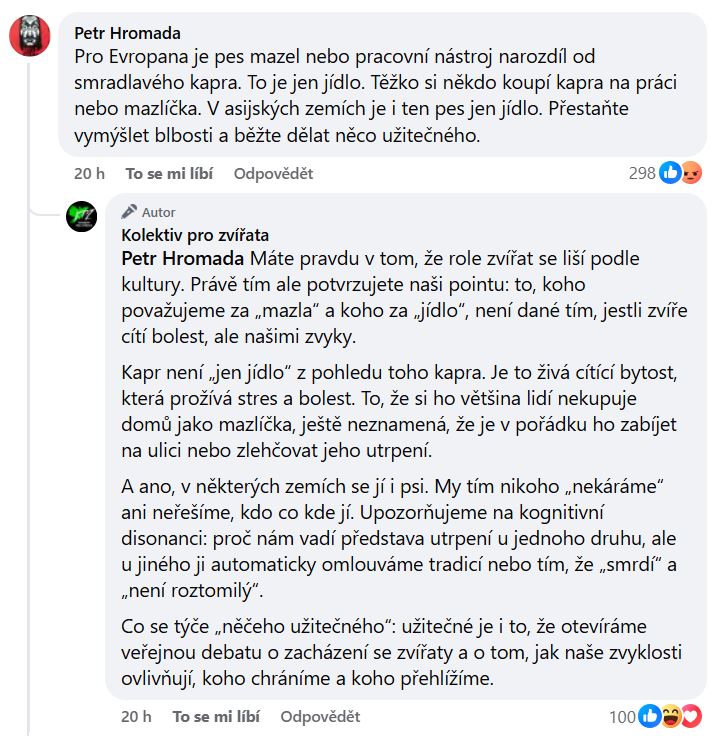Click the heart reaction icon on reply
The width and height of the screenshot is (721, 736).
691,716
